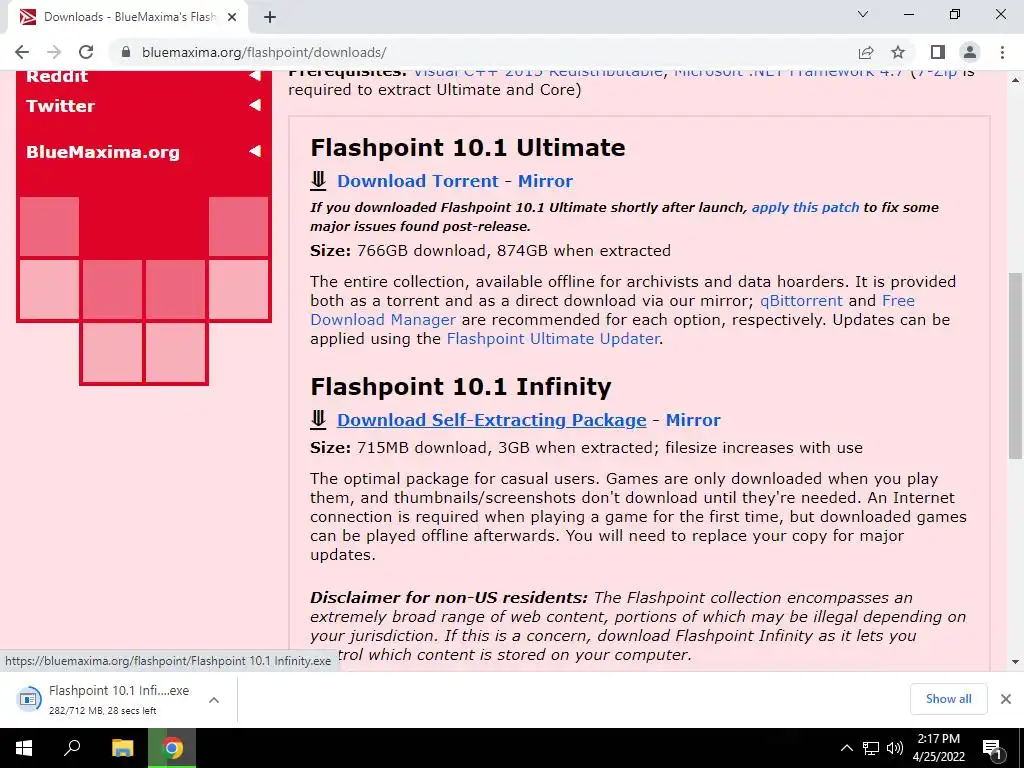Click the scrollbar up arrow
Viewport: 1024px width, 768px height.
coord(1016,80)
